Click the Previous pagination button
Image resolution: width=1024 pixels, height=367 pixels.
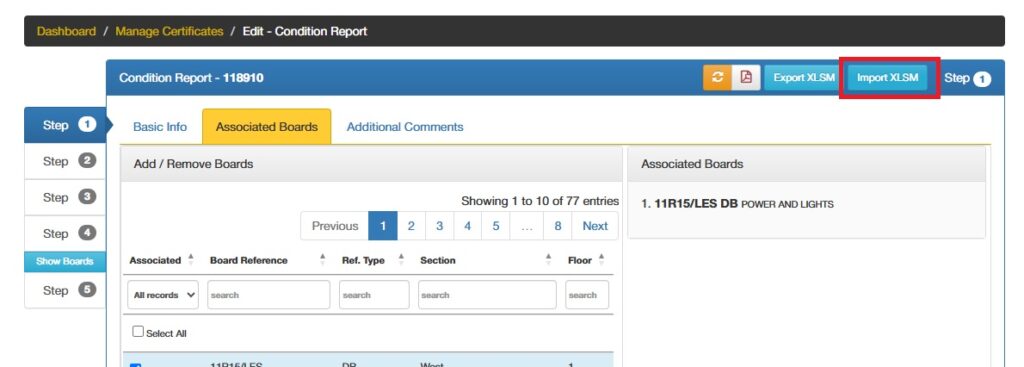point(334,226)
